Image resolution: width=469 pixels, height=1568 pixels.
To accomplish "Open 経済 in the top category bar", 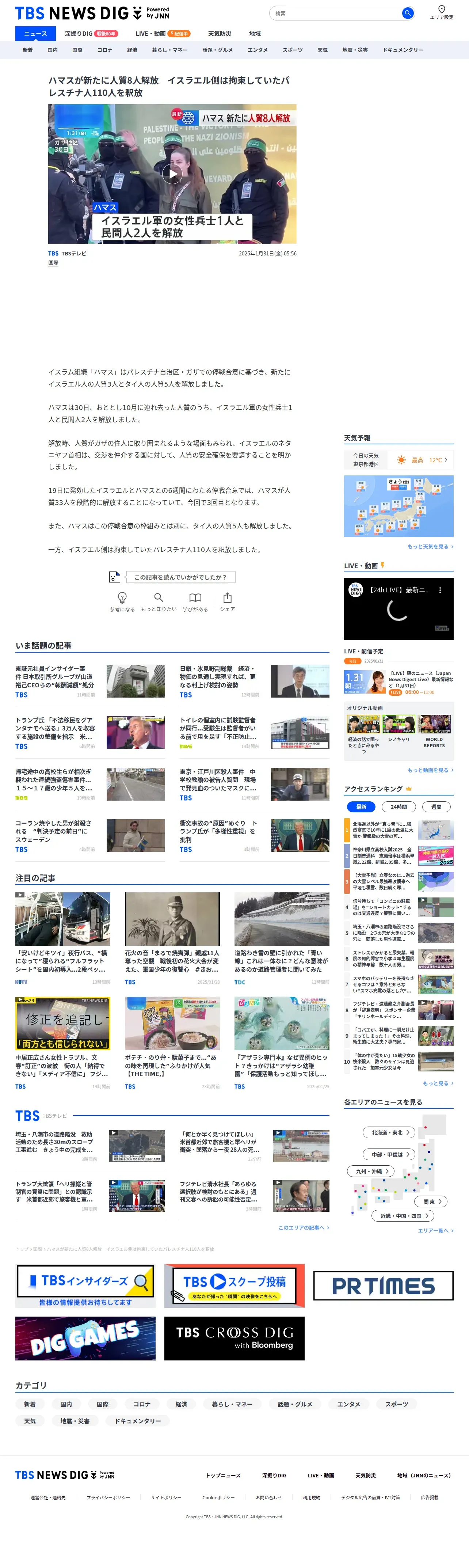I will pos(132,50).
